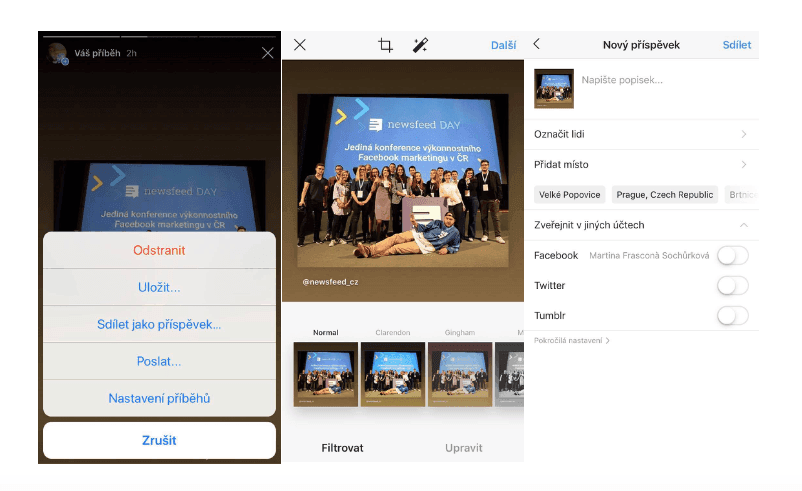Image resolution: width=802 pixels, height=491 pixels.
Task: Select Odstranit from action sheet
Action: [159, 250]
